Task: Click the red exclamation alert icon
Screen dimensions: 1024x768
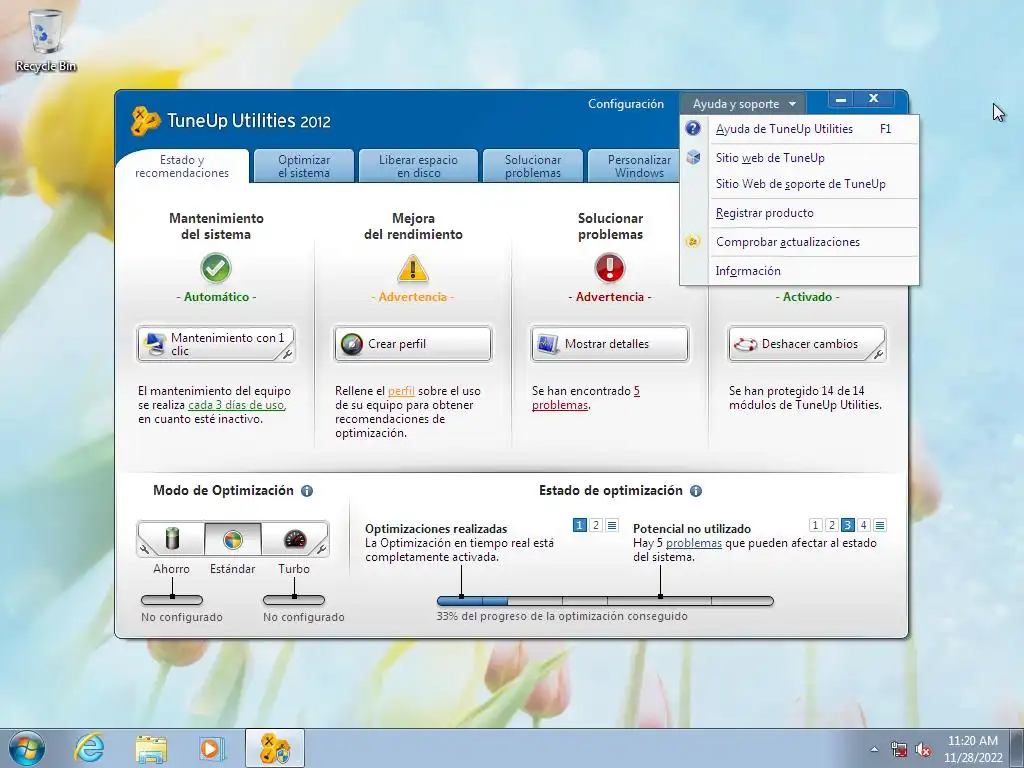Action: (x=610, y=268)
